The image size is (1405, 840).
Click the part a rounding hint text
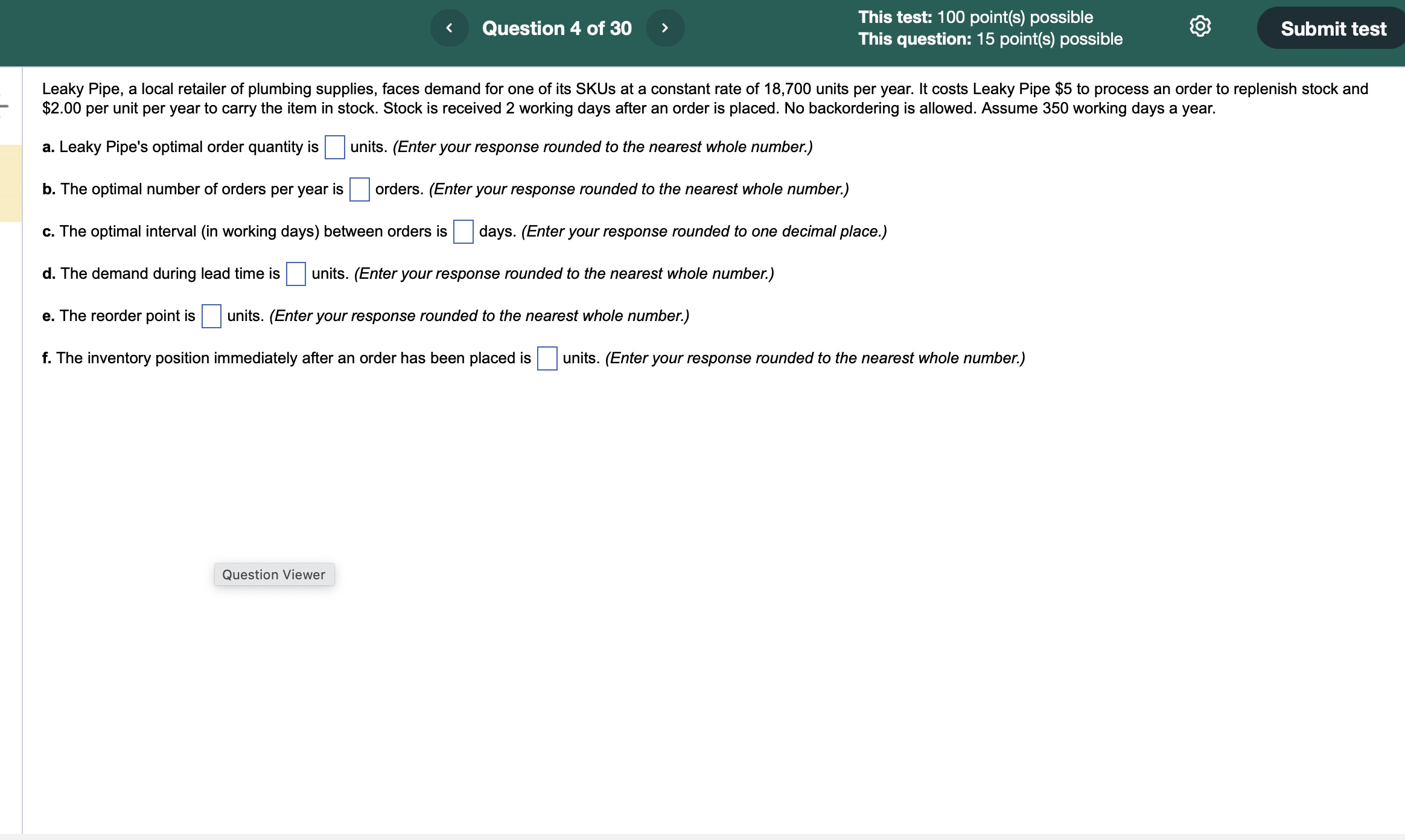click(602, 147)
